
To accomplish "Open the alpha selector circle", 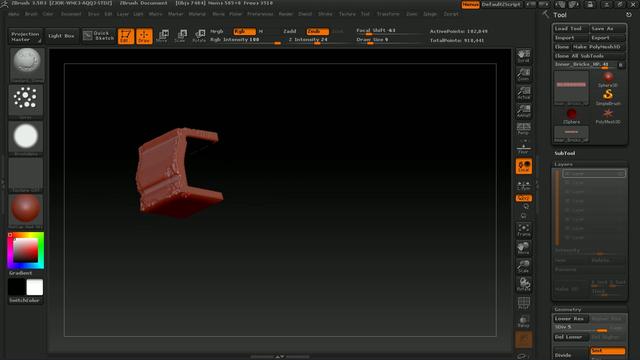I will [26, 138].
